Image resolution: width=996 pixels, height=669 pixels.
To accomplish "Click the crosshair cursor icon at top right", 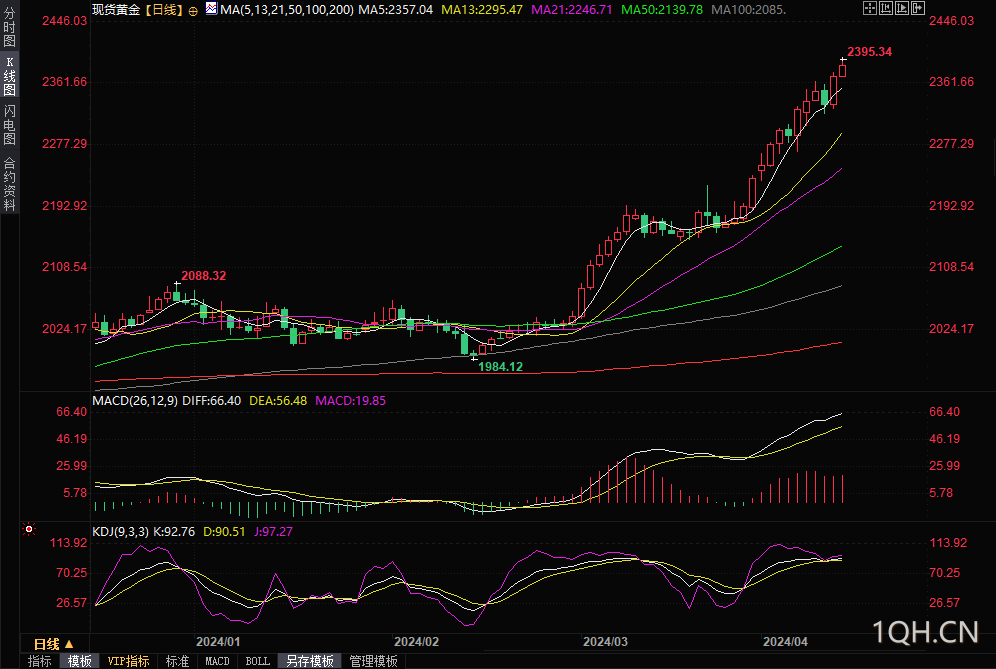I will pos(870,8).
